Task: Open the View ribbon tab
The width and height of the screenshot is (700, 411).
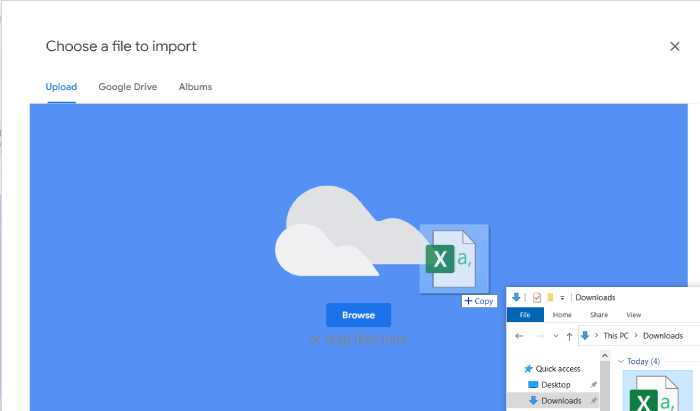Action: click(633, 315)
